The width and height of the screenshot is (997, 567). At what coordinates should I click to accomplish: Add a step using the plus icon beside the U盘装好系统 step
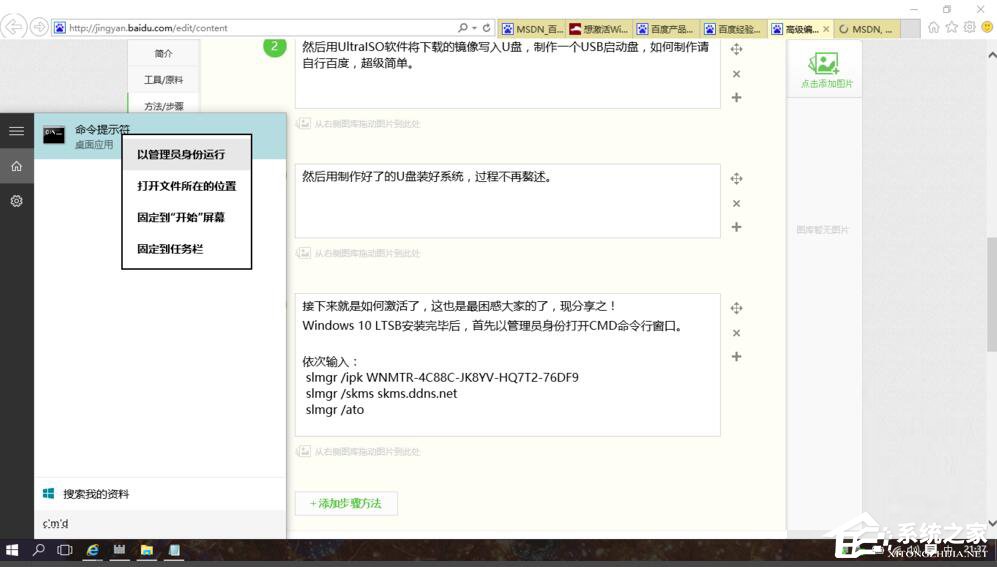coord(736,227)
